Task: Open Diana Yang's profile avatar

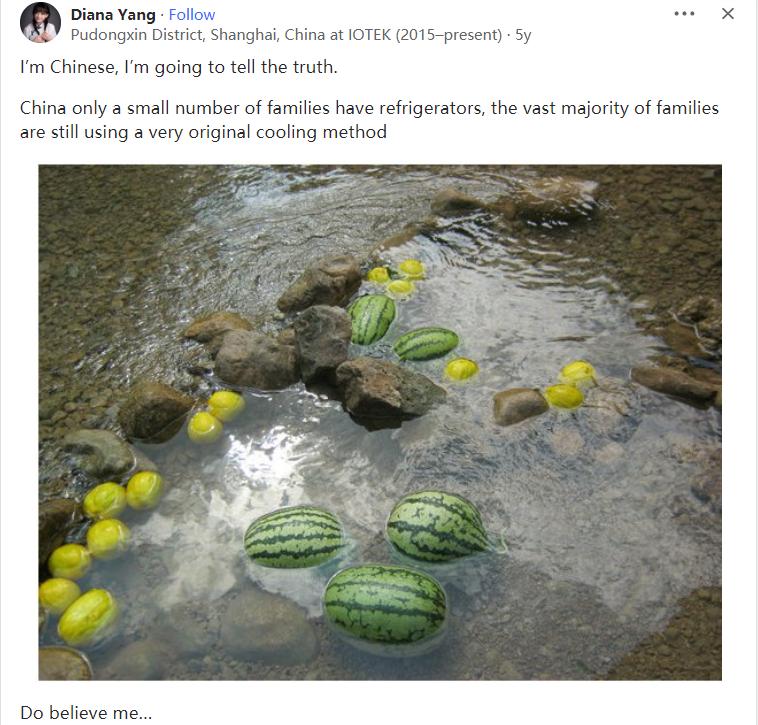Action: pos(40,23)
